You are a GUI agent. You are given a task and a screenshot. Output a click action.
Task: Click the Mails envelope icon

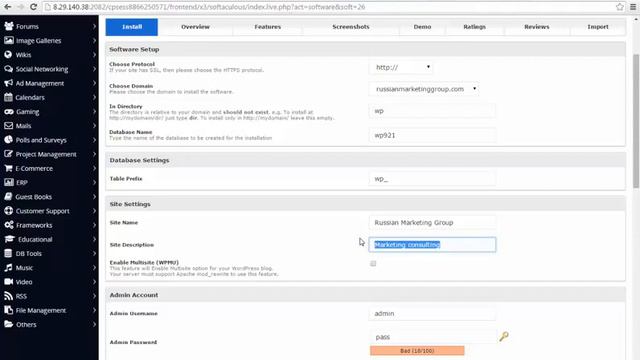coord(9,126)
